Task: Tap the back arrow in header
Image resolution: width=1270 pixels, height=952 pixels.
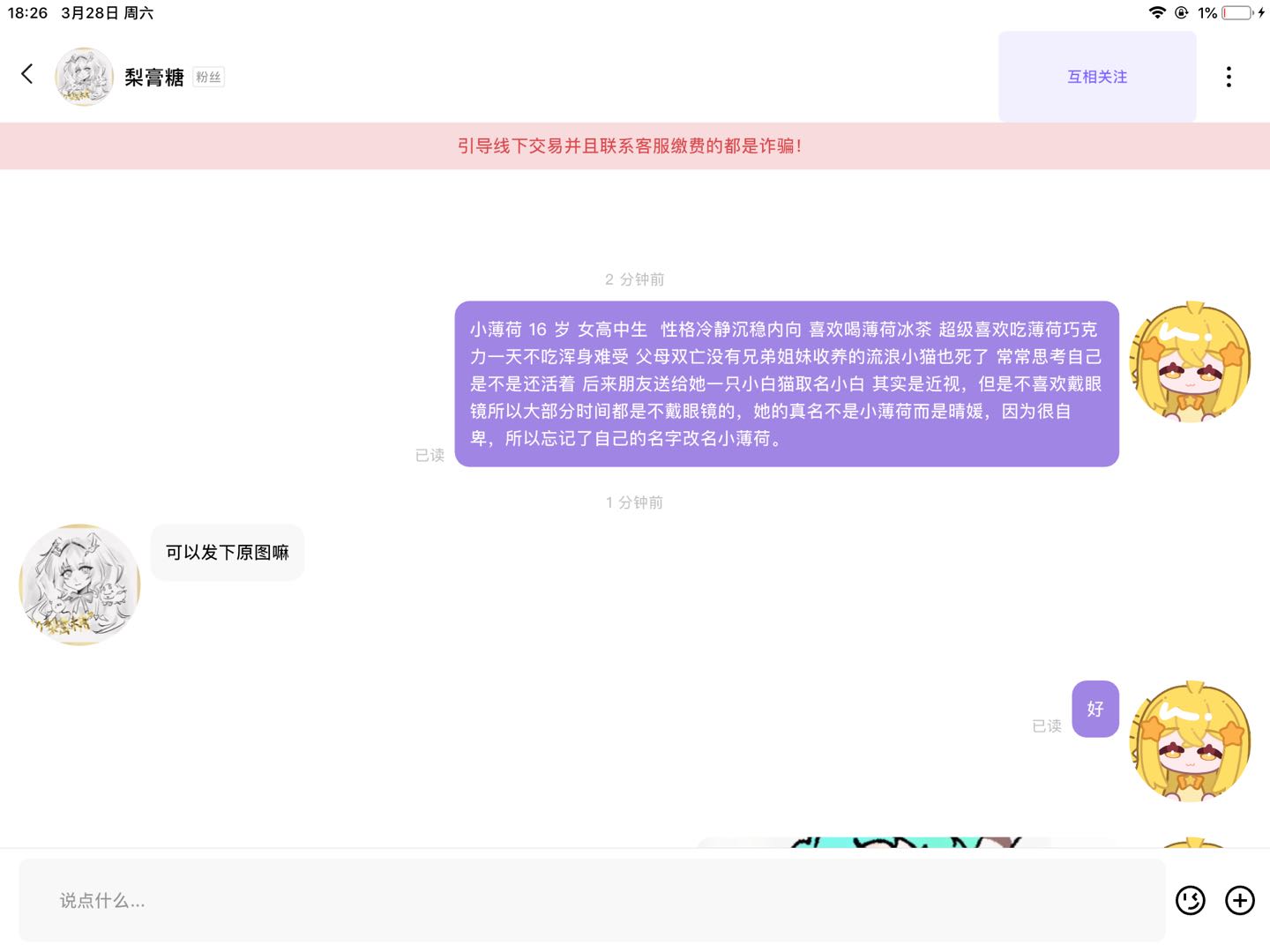Action: click(x=27, y=75)
